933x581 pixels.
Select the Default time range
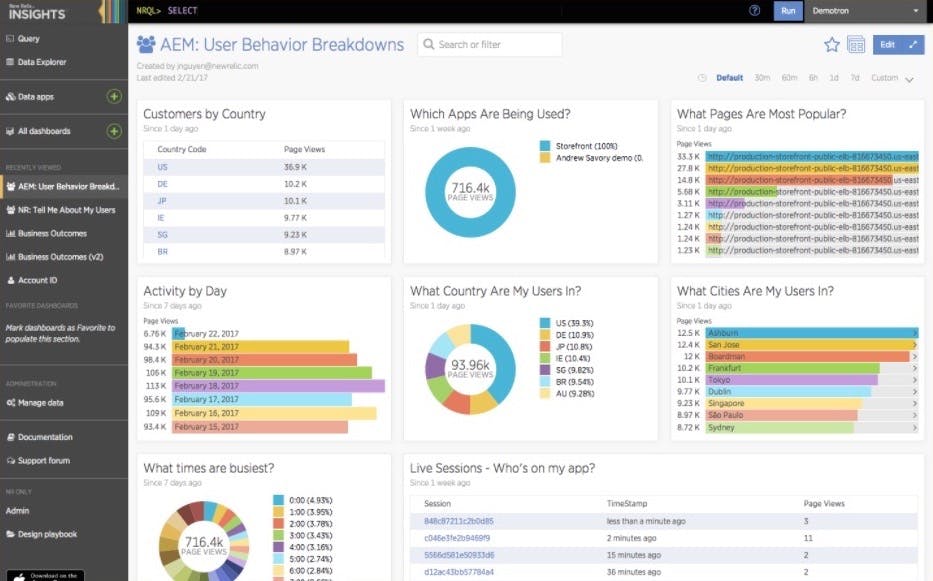click(730, 78)
